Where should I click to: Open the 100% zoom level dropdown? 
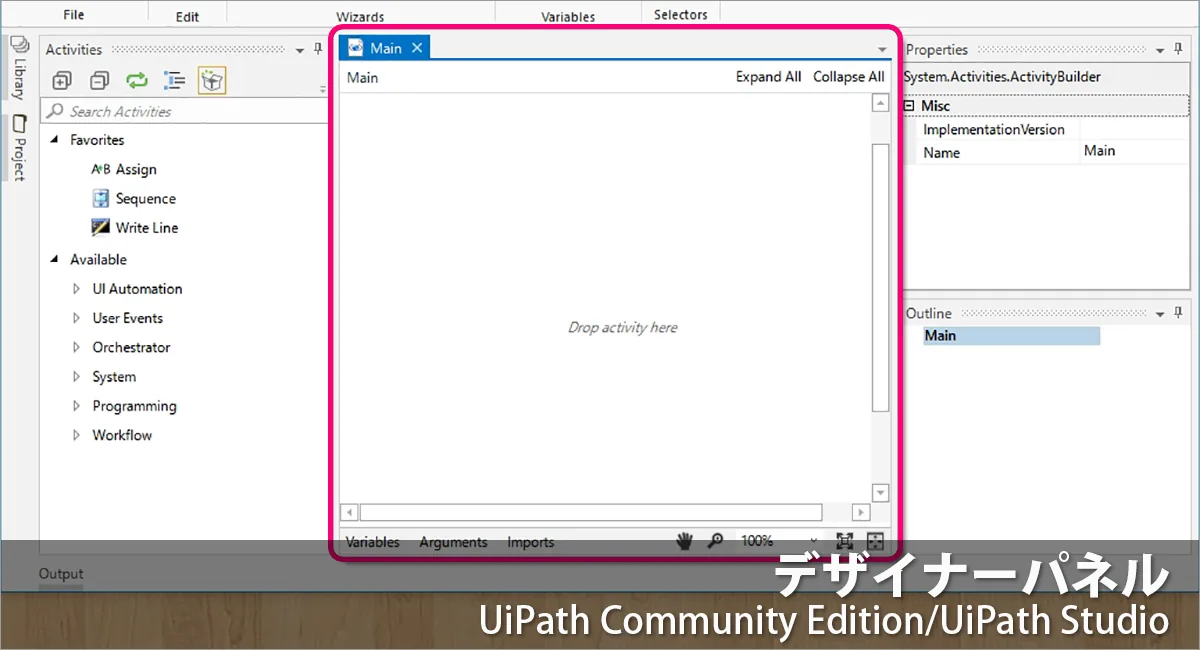coord(813,541)
